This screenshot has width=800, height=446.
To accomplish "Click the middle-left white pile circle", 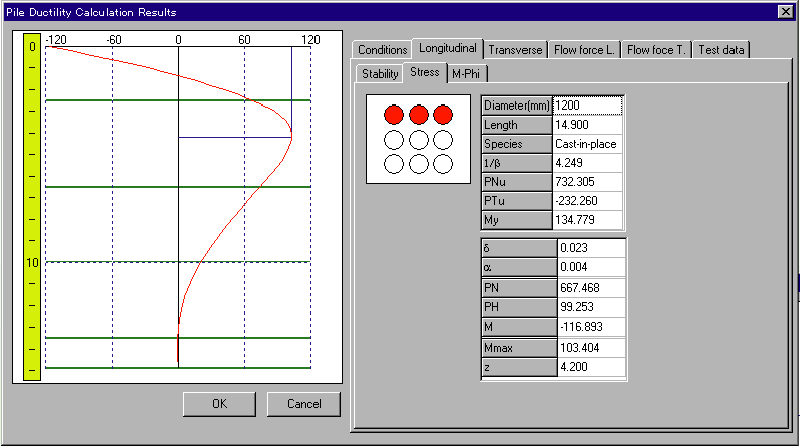I will 394,139.
